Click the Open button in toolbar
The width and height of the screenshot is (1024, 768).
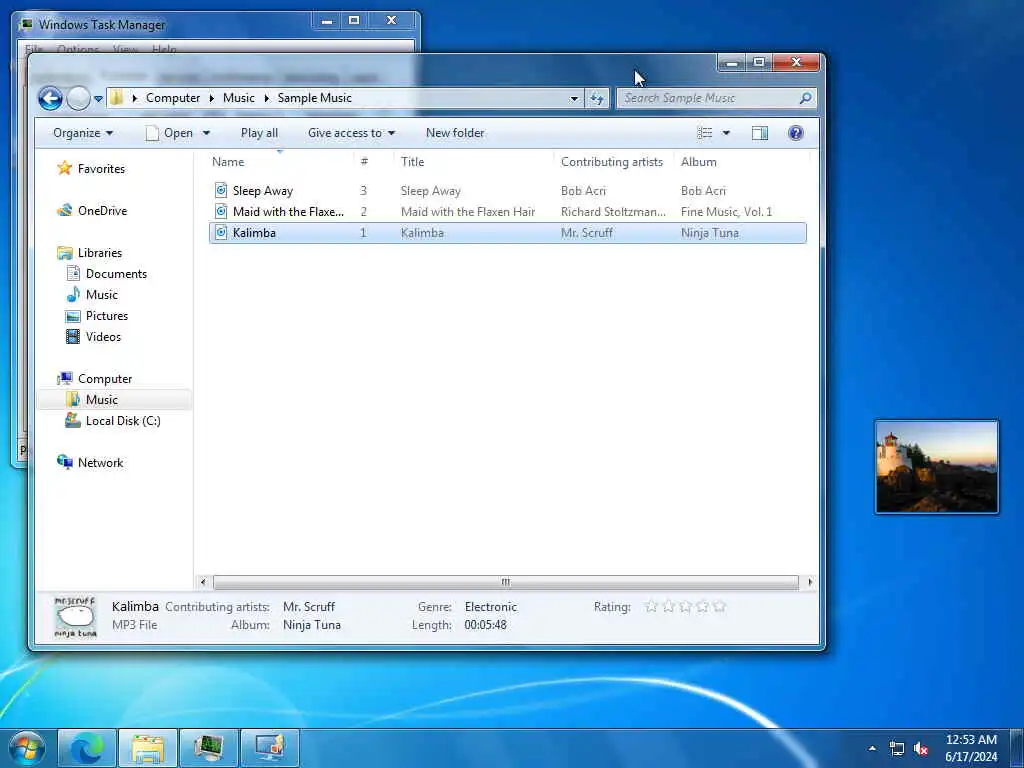point(170,133)
